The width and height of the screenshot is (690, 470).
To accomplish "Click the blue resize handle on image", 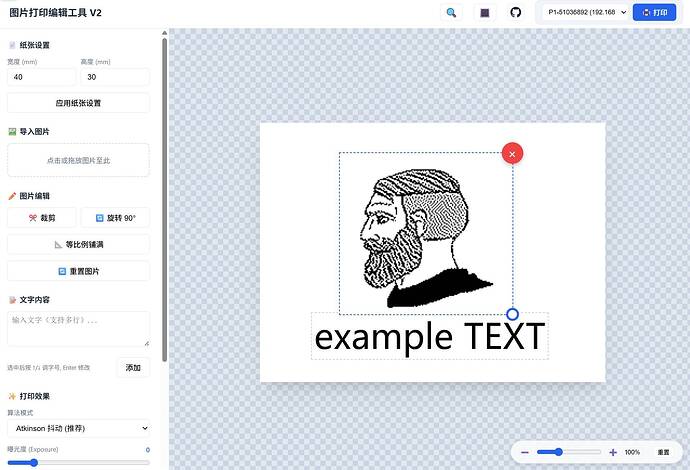I will (513, 314).
